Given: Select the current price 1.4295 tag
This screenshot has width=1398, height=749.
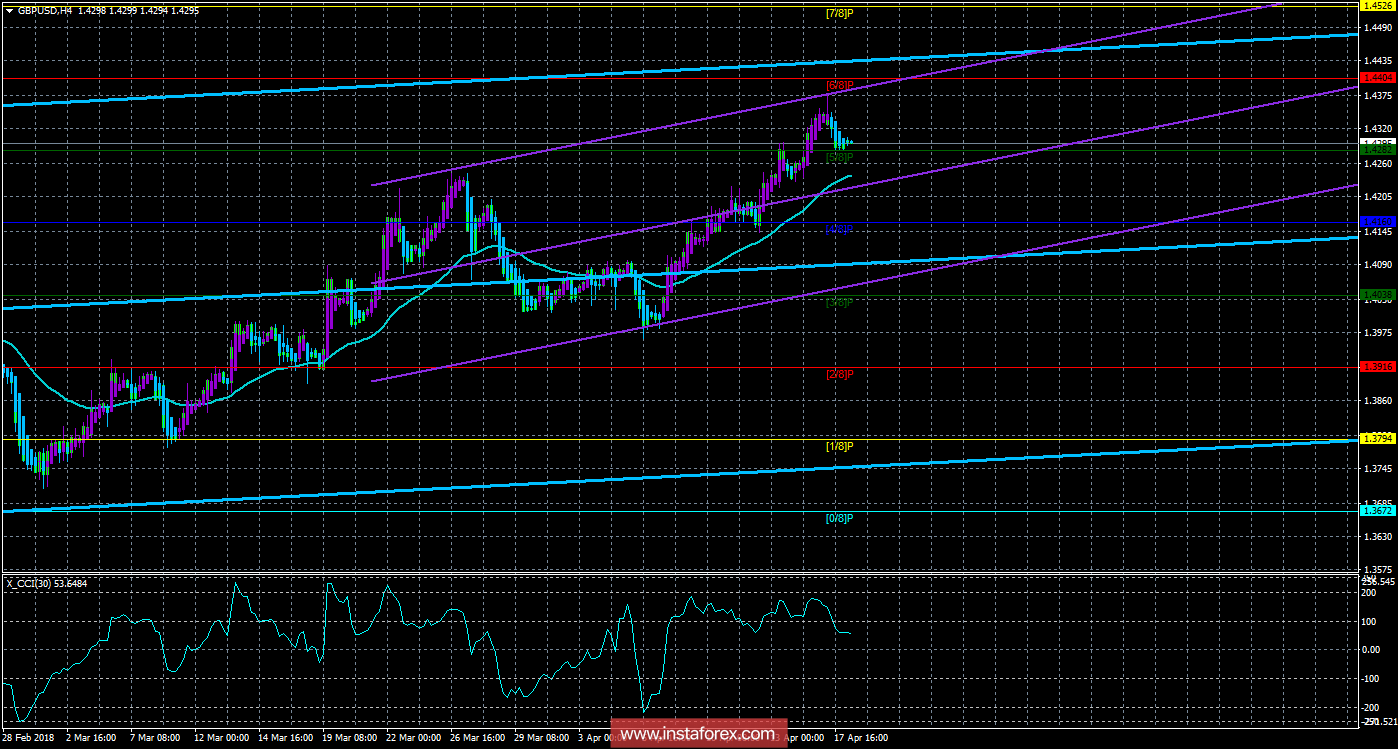Looking at the screenshot, I should coord(1378,142).
